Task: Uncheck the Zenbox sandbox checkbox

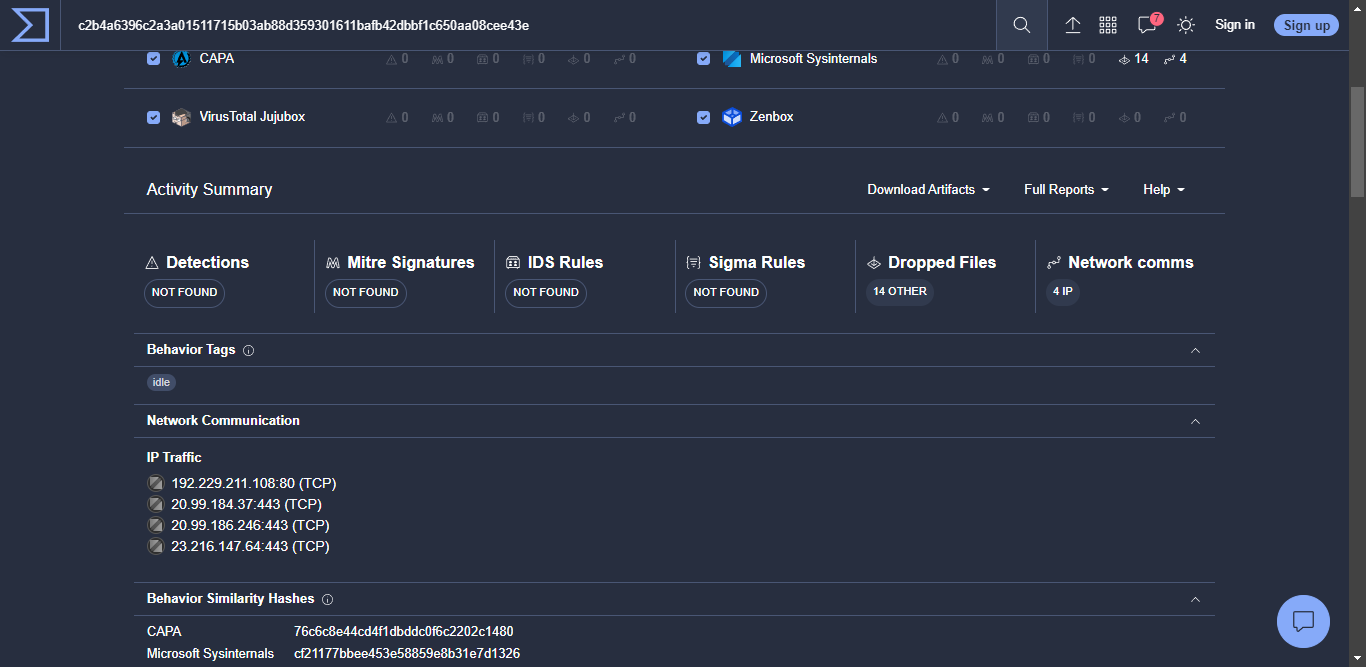Action: [x=704, y=117]
